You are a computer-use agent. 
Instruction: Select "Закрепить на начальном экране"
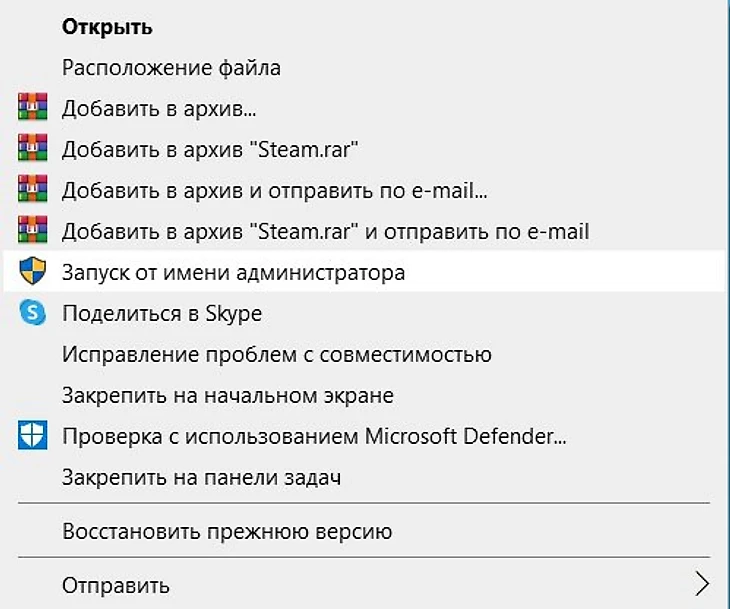click(x=227, y=396)
